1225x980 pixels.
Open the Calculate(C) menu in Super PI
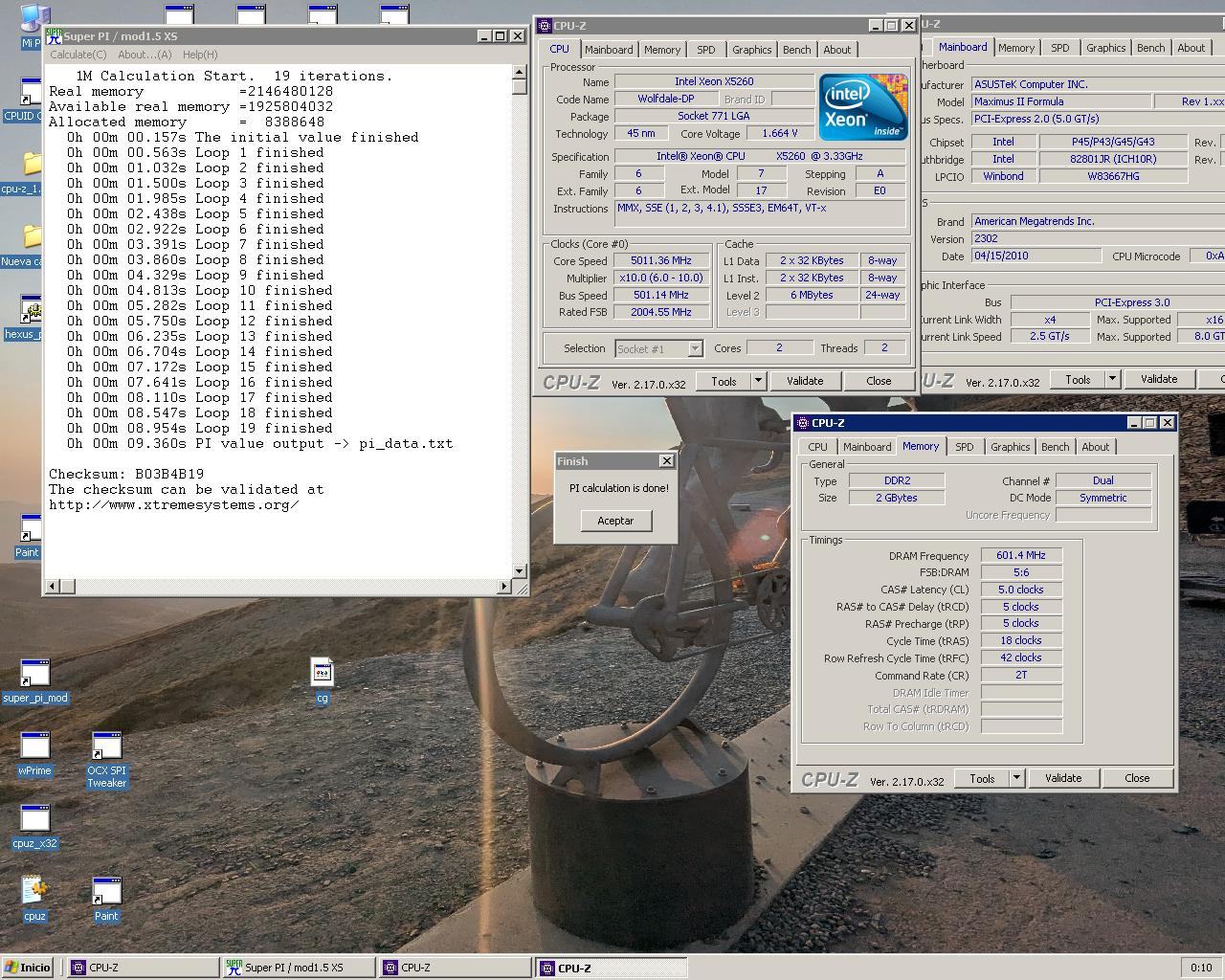(78, 55)
